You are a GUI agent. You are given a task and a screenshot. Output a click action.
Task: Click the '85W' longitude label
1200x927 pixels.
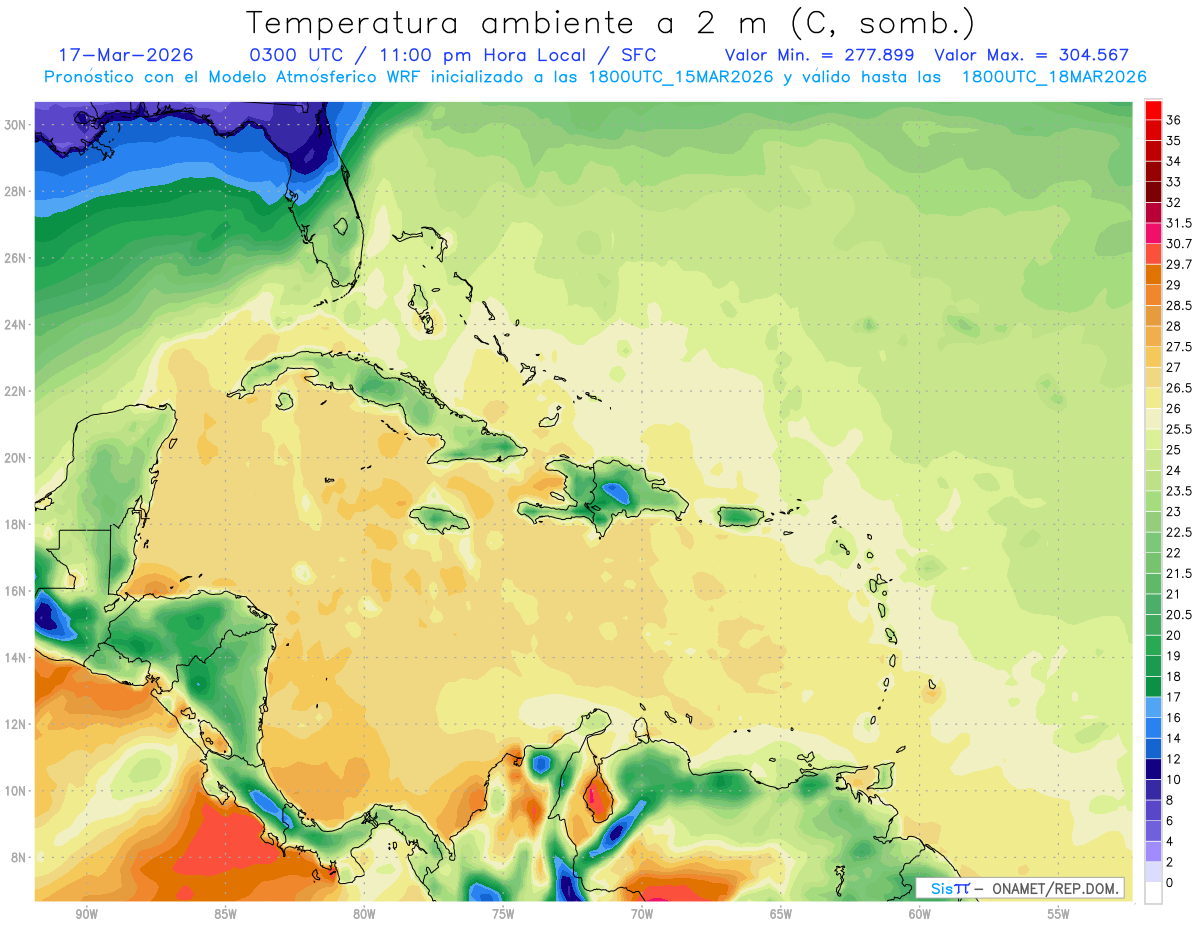pyautogui.click(x=225, y=914)
